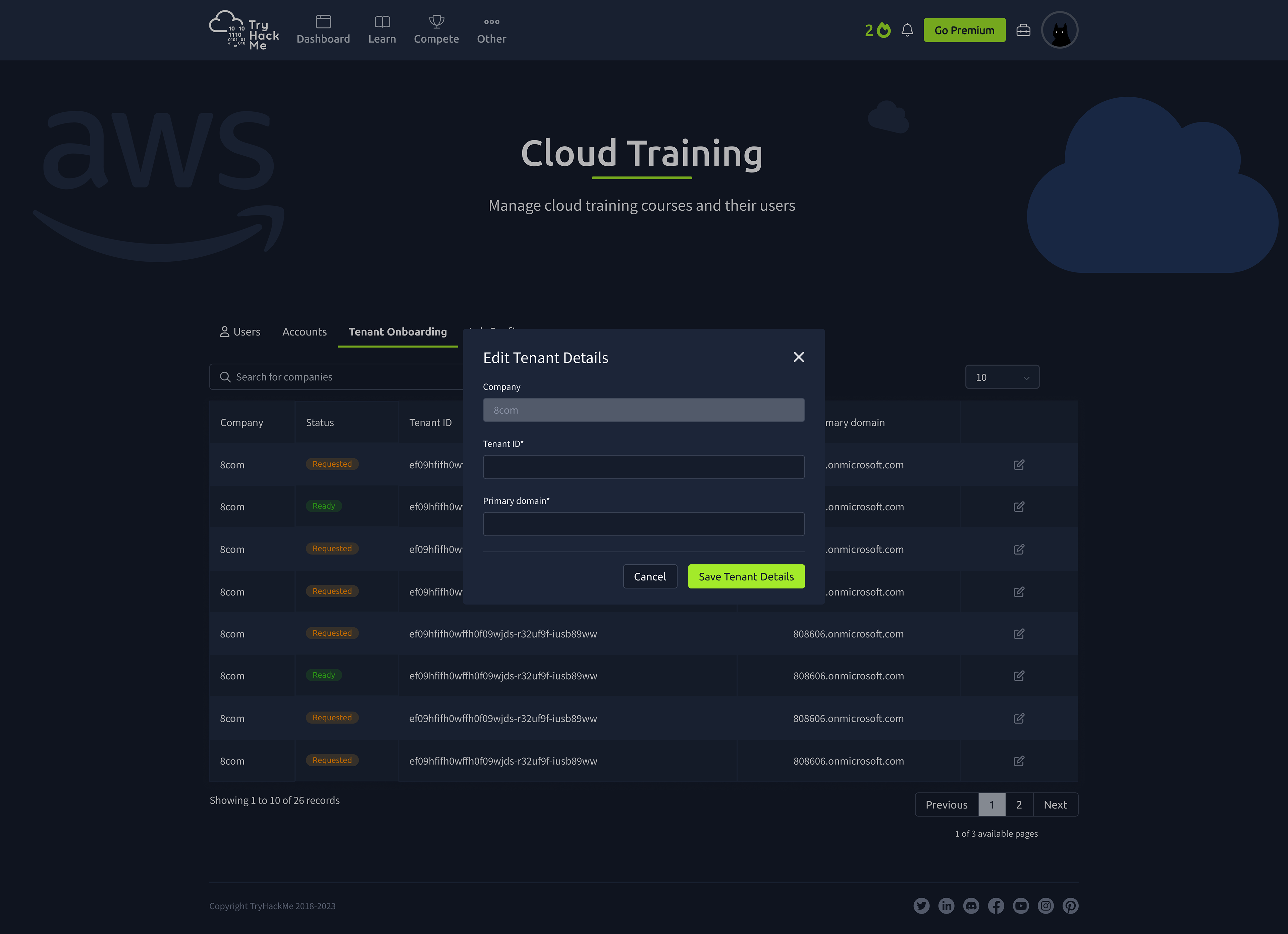Click Cancel in the dialog
Image resolution: width=1288 pixels, height=934 pixels.
click(650, 577)
